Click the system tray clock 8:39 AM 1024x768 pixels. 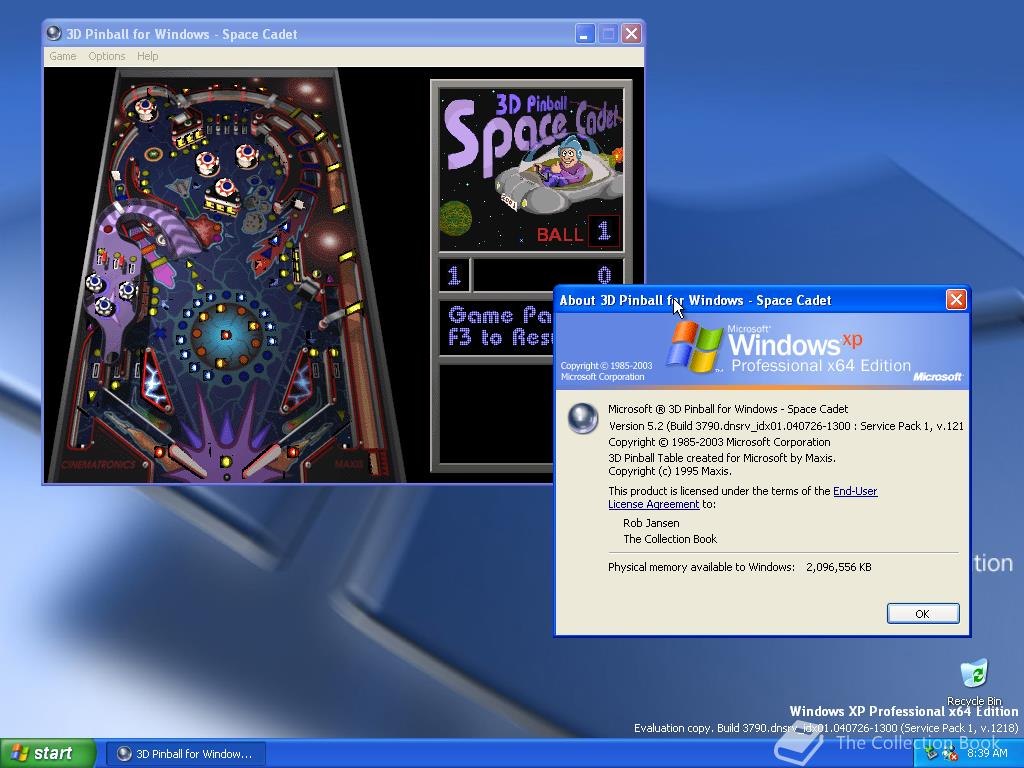(987, 754)
